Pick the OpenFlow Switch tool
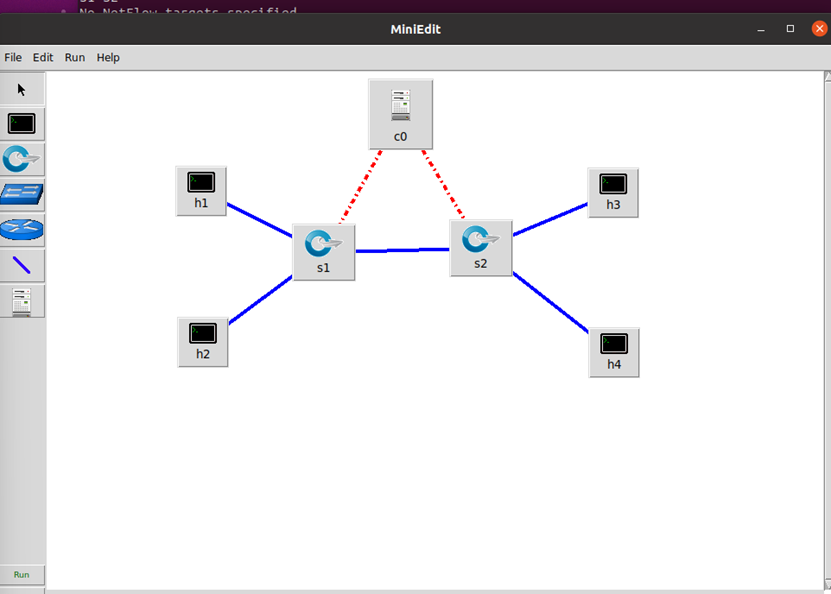Screen dimensions: 831x594 (x=22, y=159)
